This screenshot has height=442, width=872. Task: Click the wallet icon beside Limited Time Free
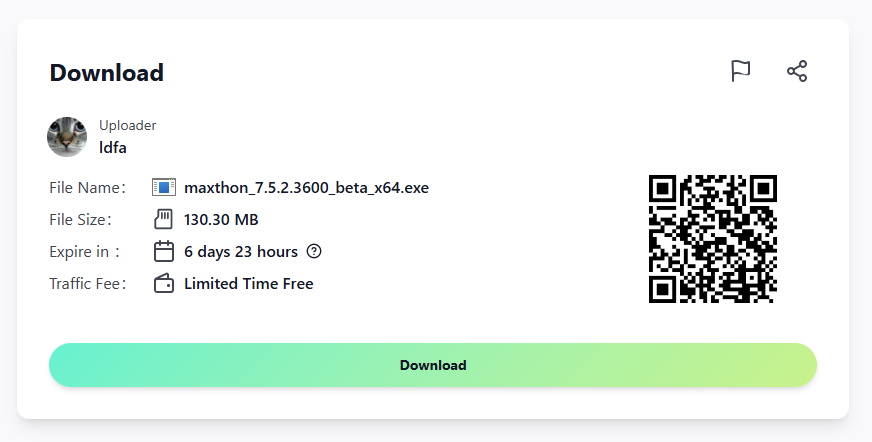coord(164,283)
